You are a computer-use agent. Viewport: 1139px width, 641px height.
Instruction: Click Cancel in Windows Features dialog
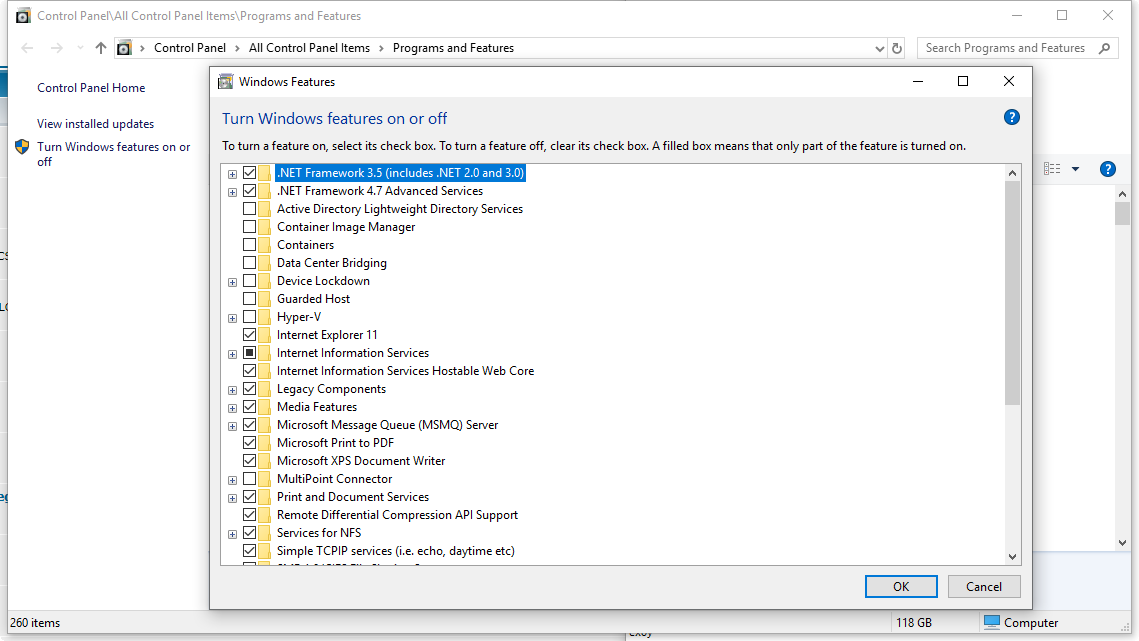[984, 586]
